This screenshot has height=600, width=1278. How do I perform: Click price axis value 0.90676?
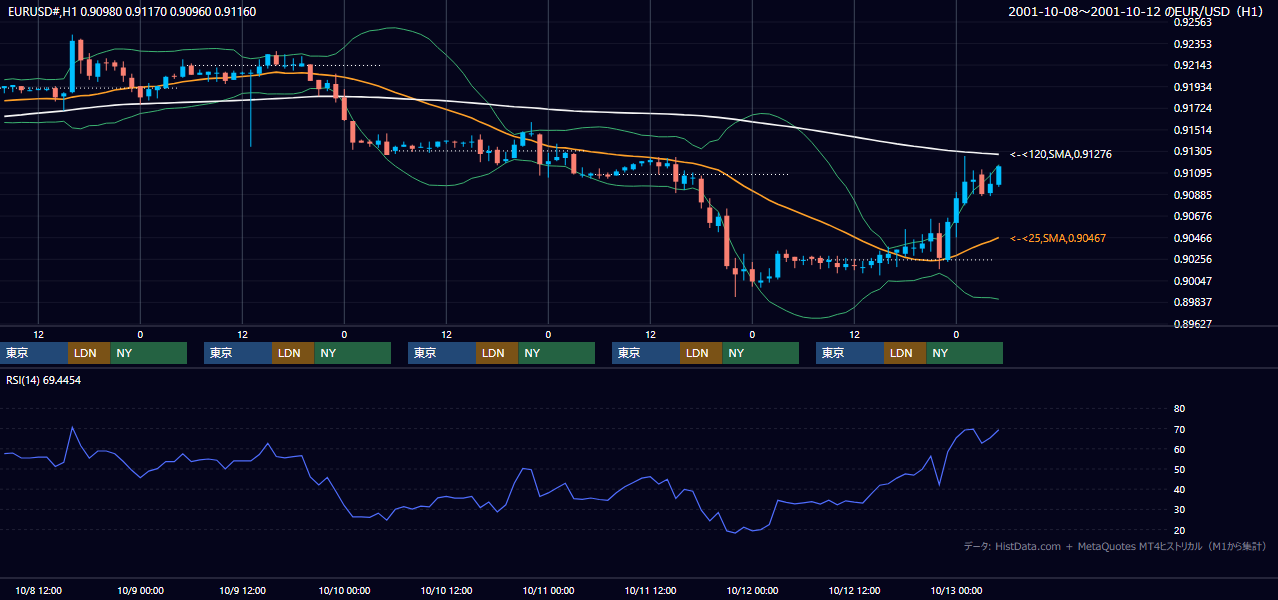[x=1192, y=216]
